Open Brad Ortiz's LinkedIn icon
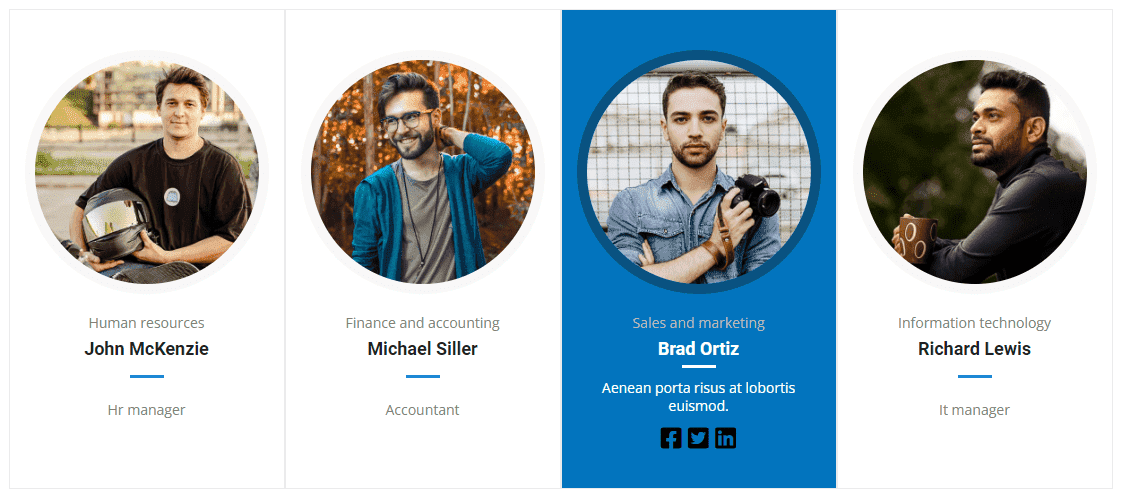Image resolution: width=1122 pixels, height=498 pixels. coord(726,438)
